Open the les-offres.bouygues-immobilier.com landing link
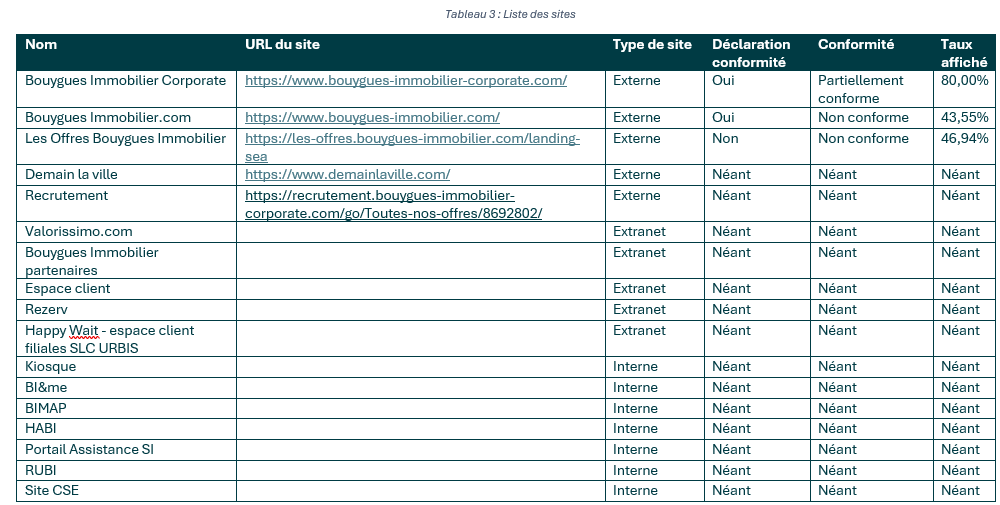This screenshot has height=505, width=1000. [412, 147]
